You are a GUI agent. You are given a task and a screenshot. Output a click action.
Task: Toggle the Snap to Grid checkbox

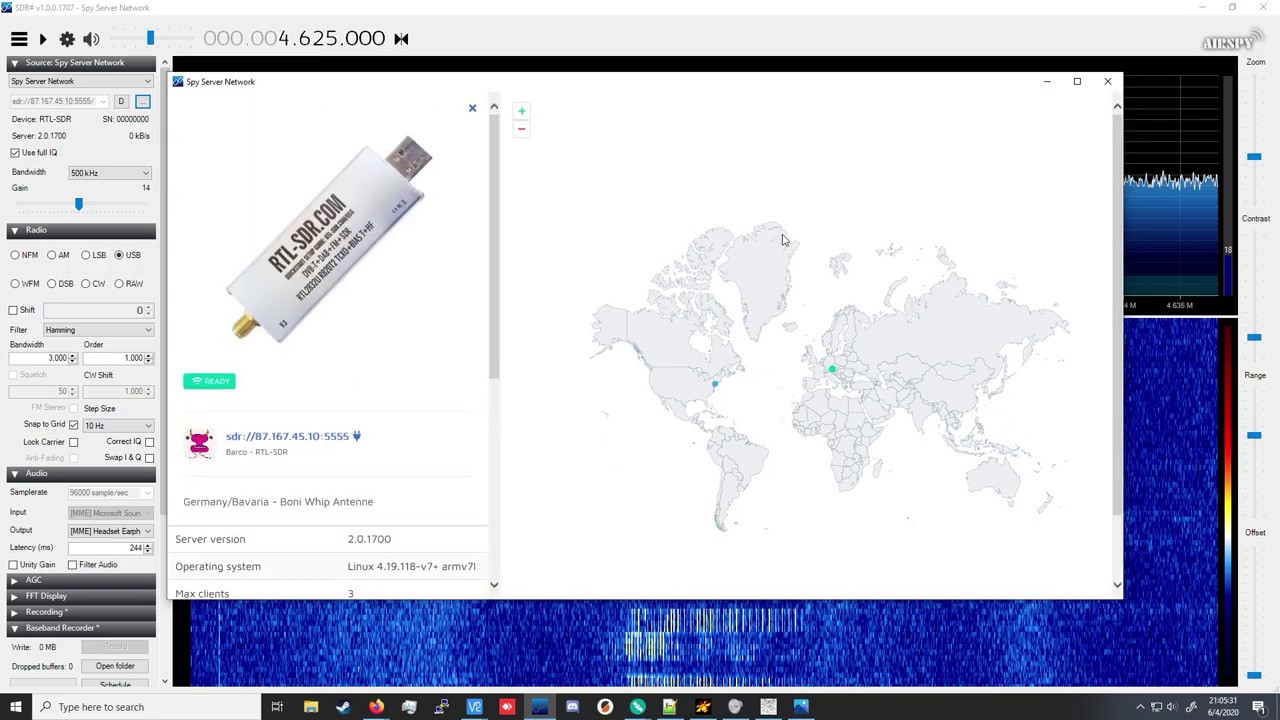coord(74,425)
